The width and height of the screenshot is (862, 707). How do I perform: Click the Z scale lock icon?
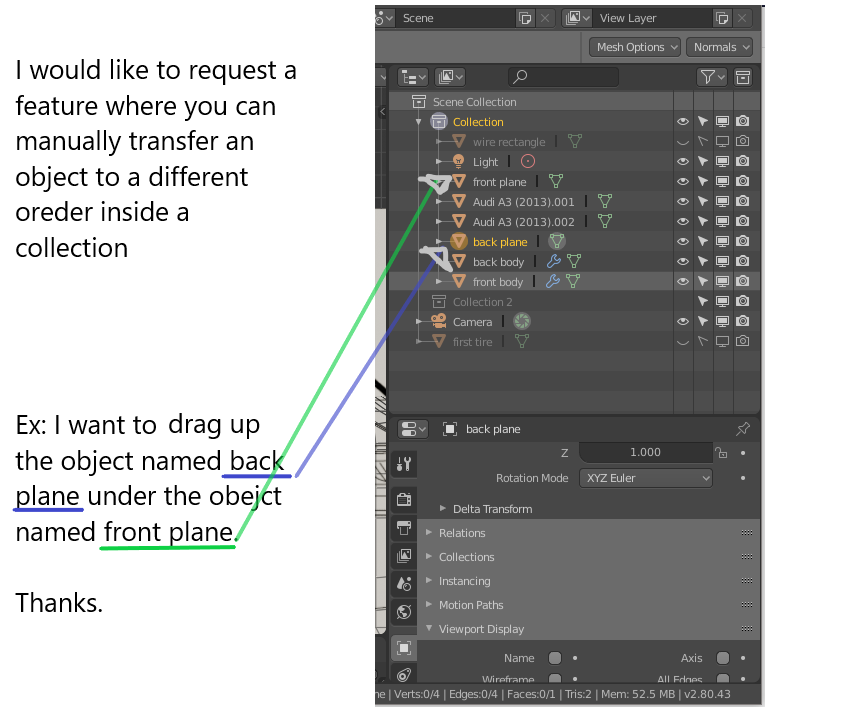click(721, 452)
